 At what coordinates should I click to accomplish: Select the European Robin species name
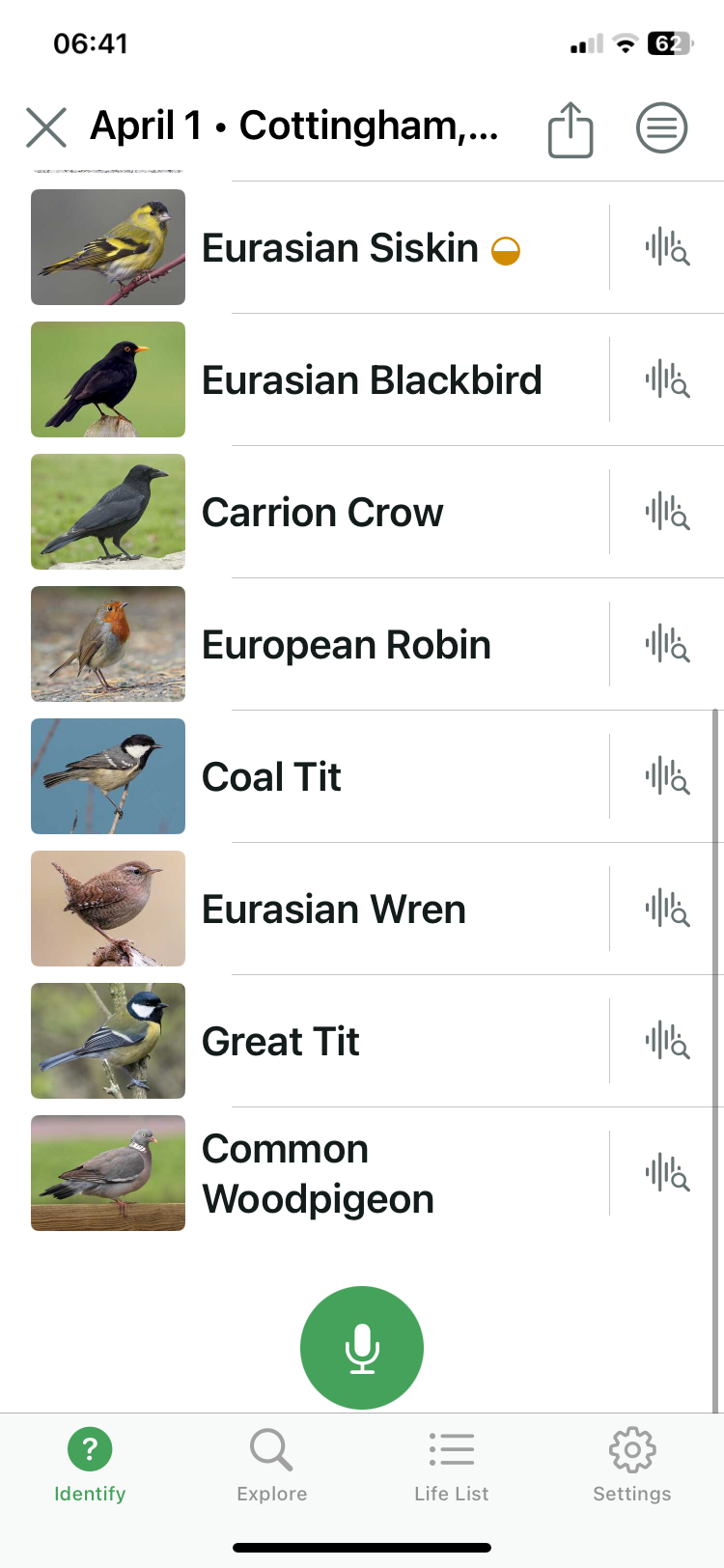coord(347,645)
